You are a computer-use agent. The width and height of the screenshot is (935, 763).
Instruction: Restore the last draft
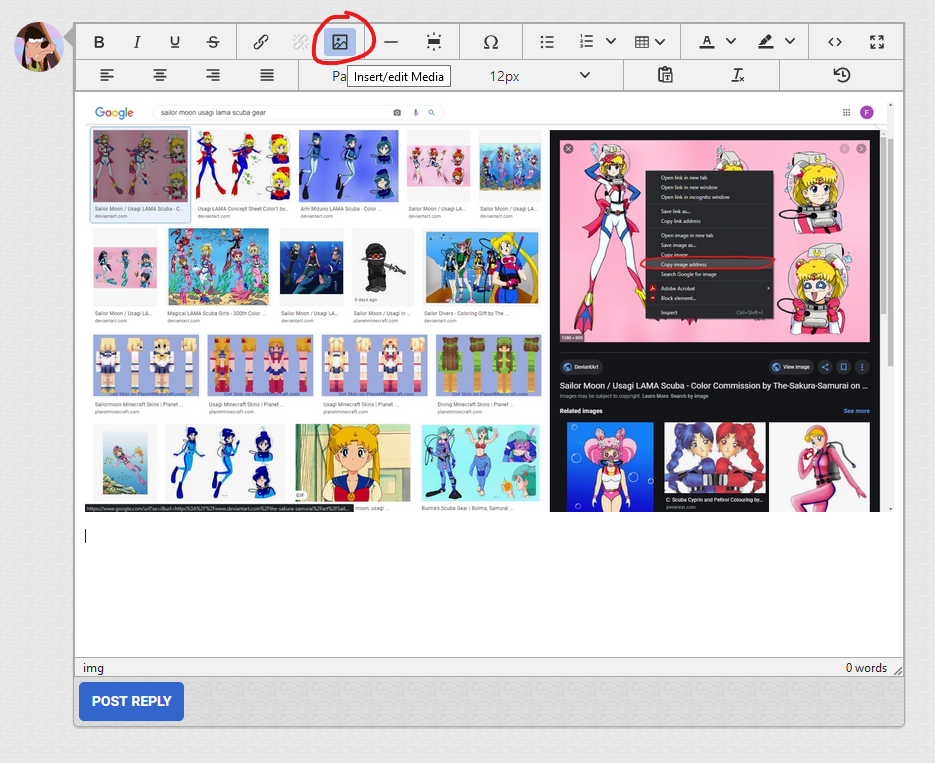click(x=841, y=75)
